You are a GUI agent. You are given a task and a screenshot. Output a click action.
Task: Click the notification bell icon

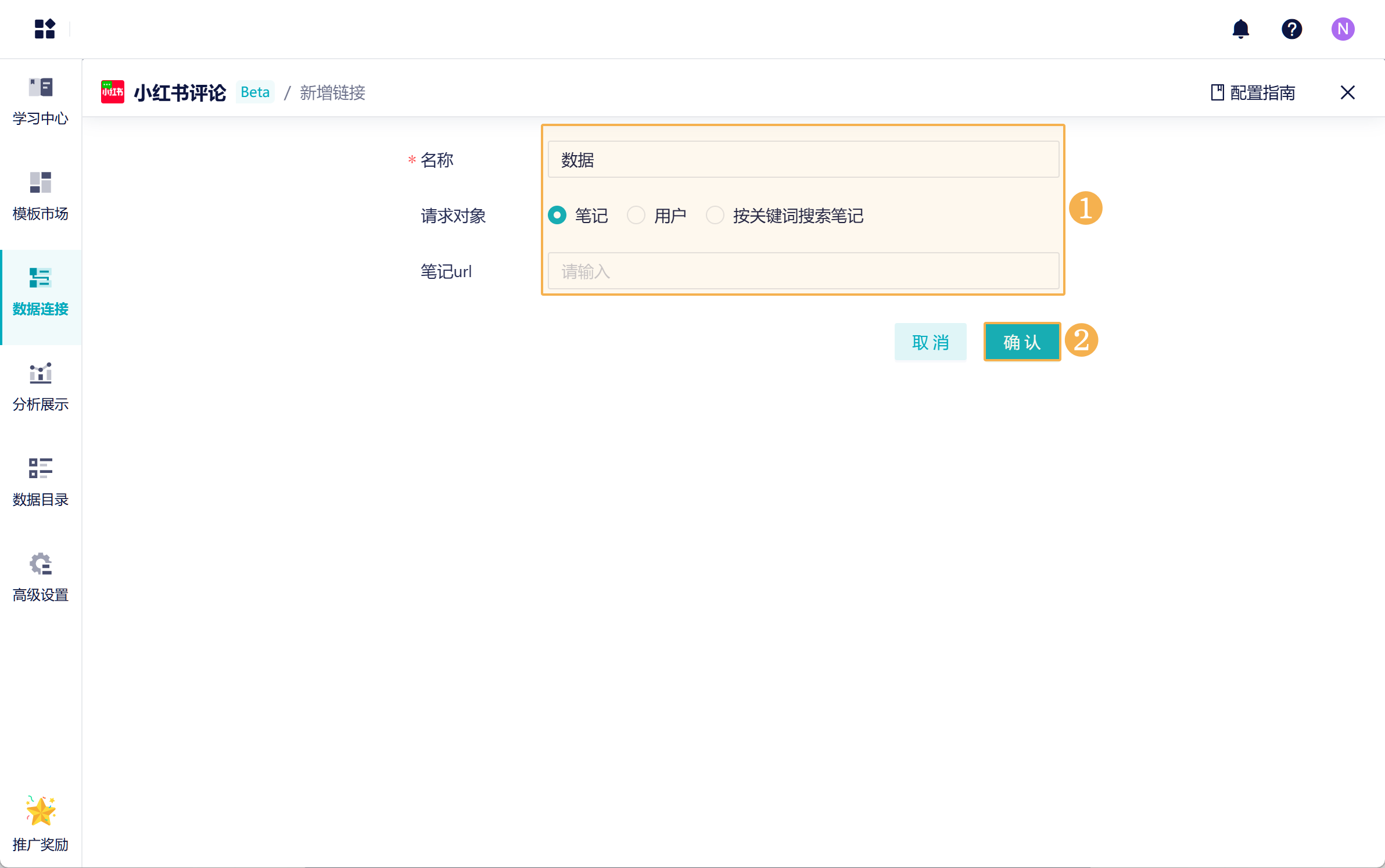click(x=1240, y=28)
